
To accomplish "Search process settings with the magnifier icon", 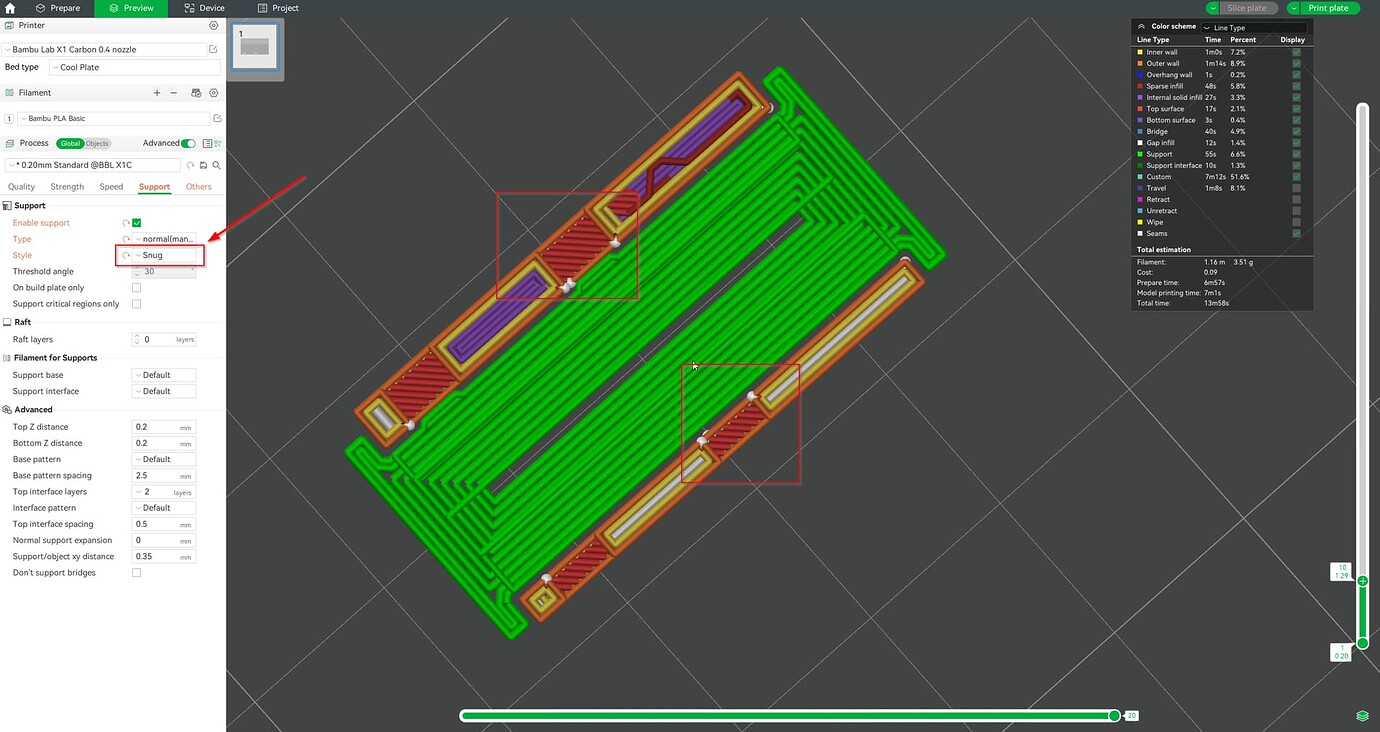I will (216, 165).
